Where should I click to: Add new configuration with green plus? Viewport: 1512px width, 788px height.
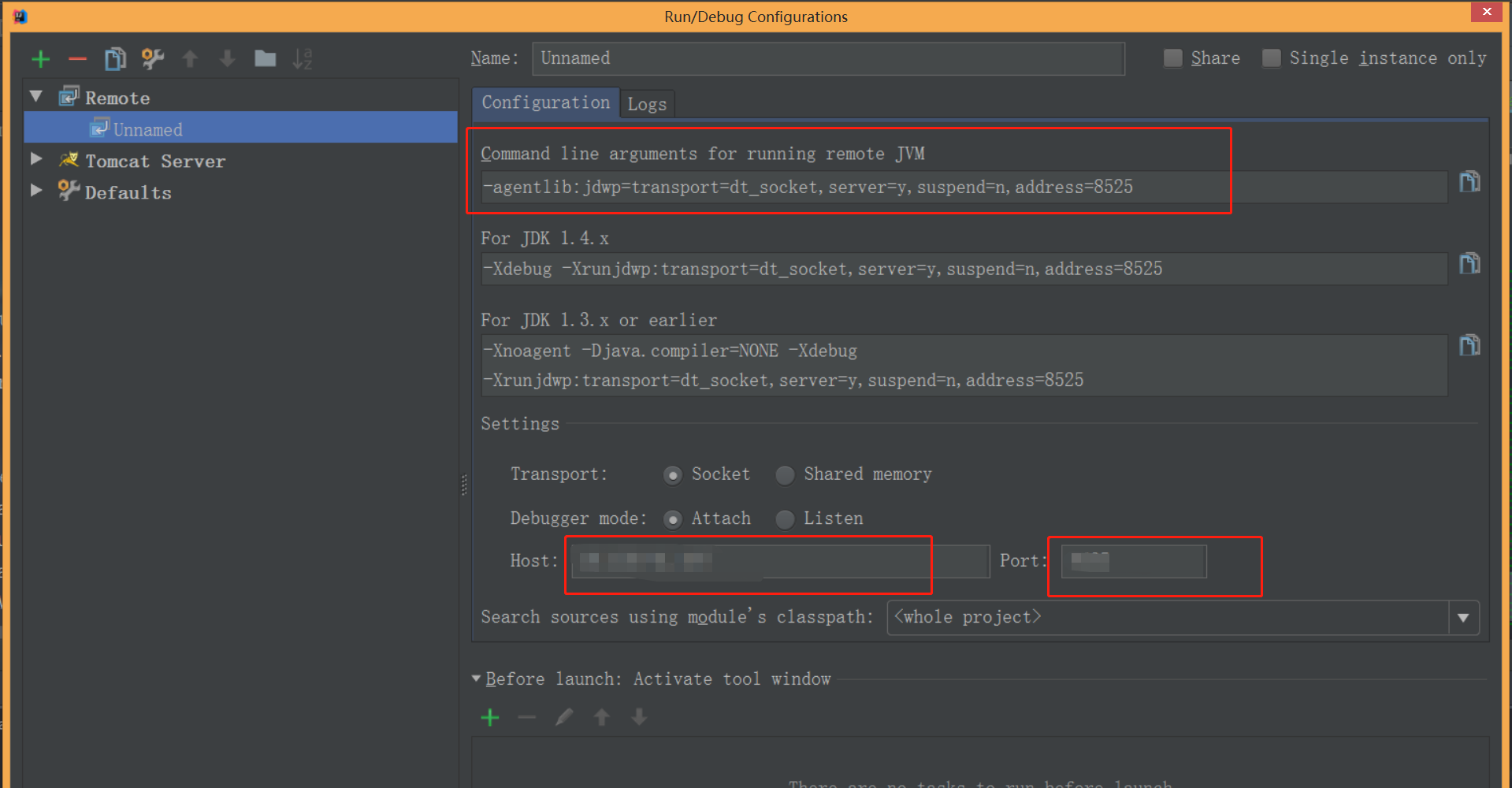pos(41,59)
